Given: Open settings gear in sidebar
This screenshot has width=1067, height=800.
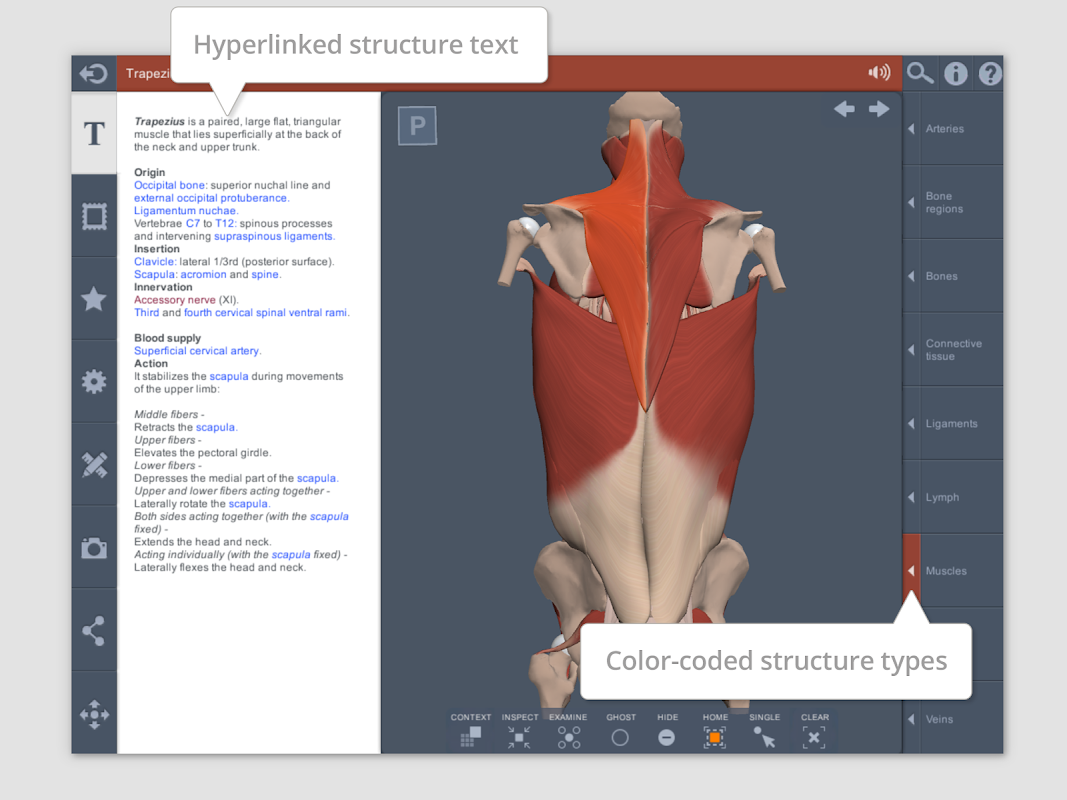Looking at the screenshot, I should pos(94,382).
